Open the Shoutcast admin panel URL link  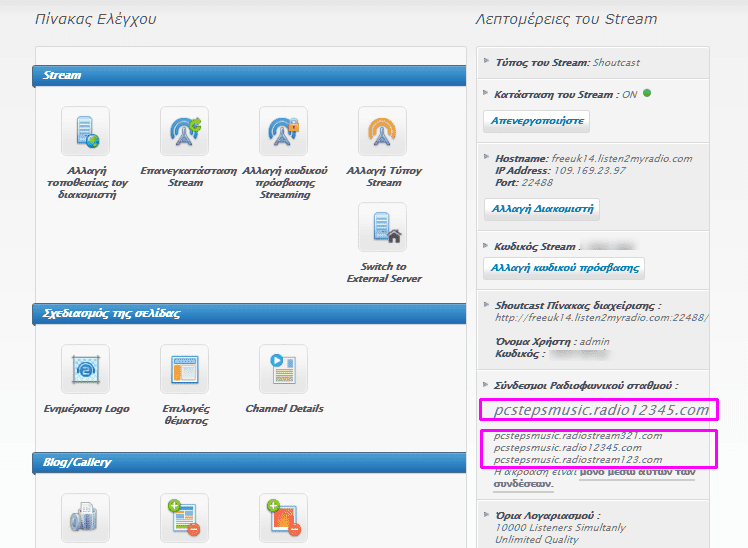pyautogui.click(x=602, y=318)
